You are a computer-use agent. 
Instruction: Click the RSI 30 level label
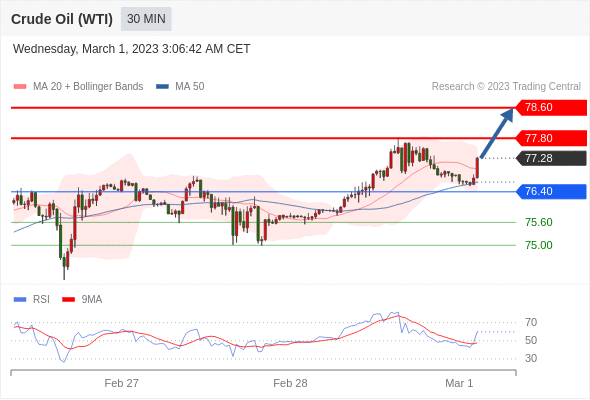(531, 358)
